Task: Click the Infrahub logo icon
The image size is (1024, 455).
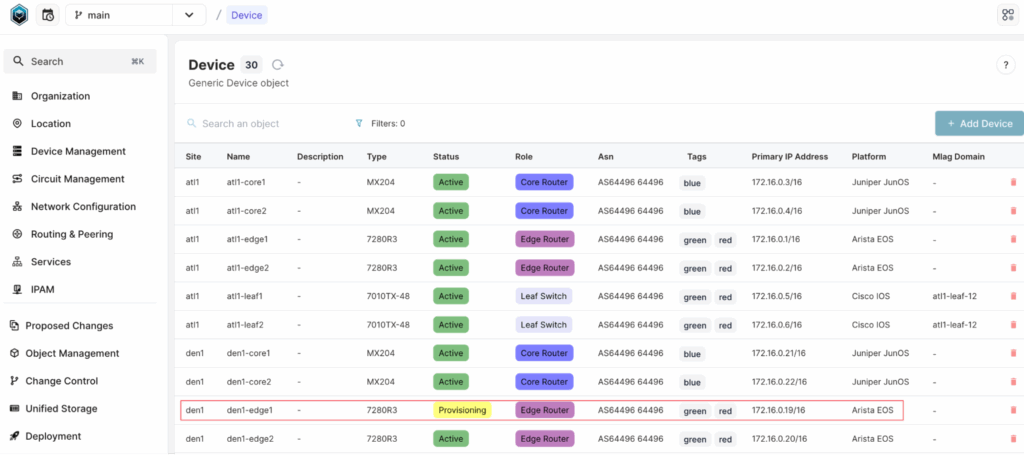Action: point(19,14)
